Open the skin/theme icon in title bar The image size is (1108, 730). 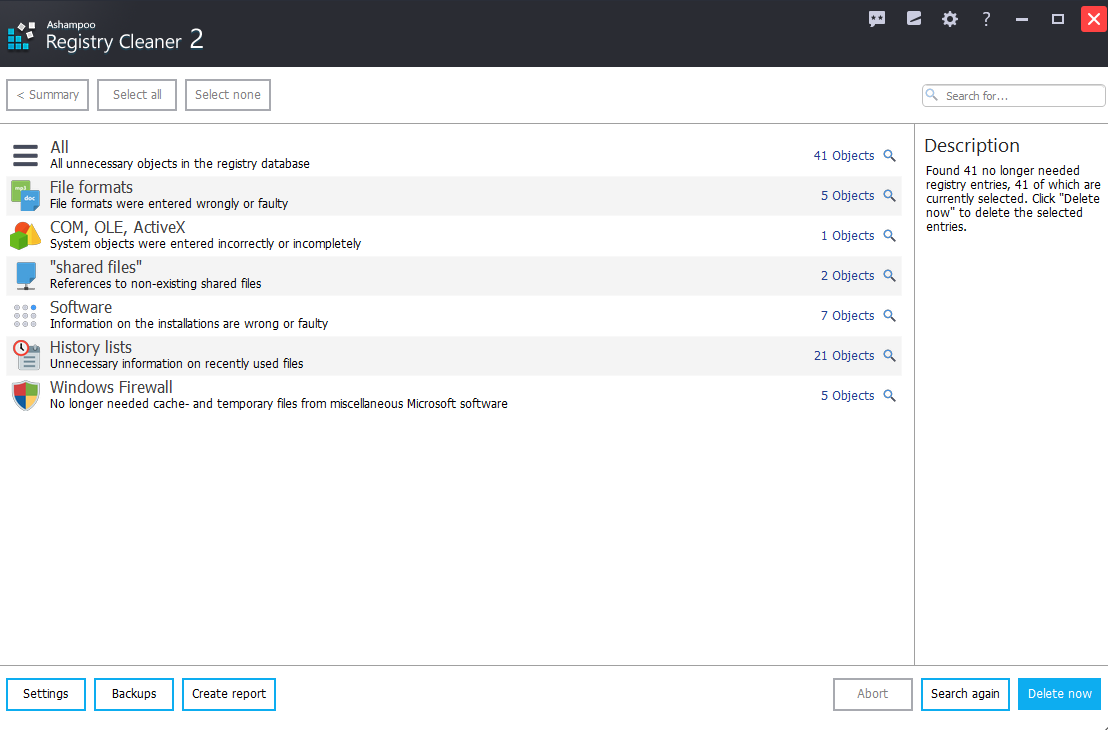(914, 19)
